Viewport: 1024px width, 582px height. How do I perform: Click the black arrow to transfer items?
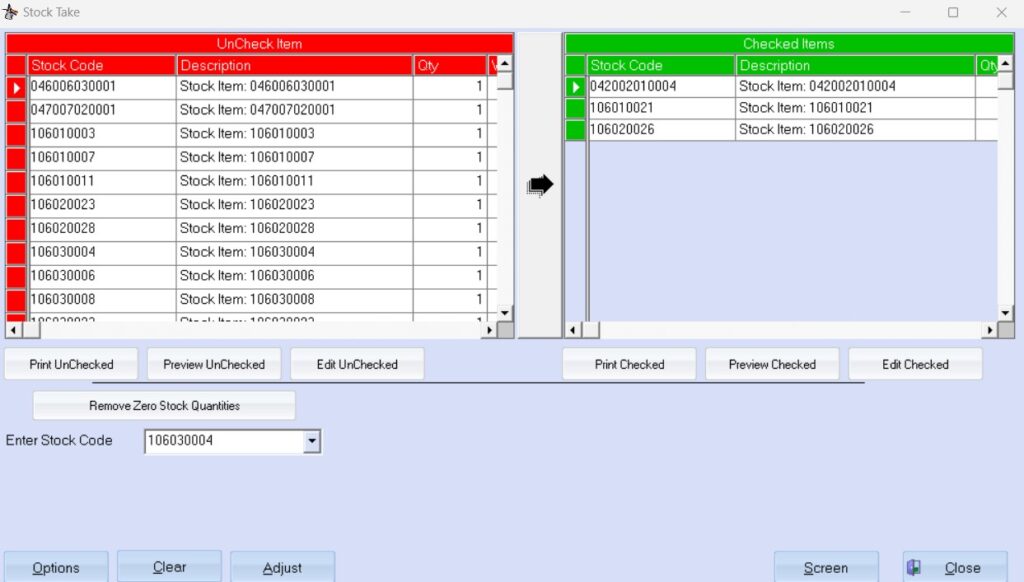[540, 184]
